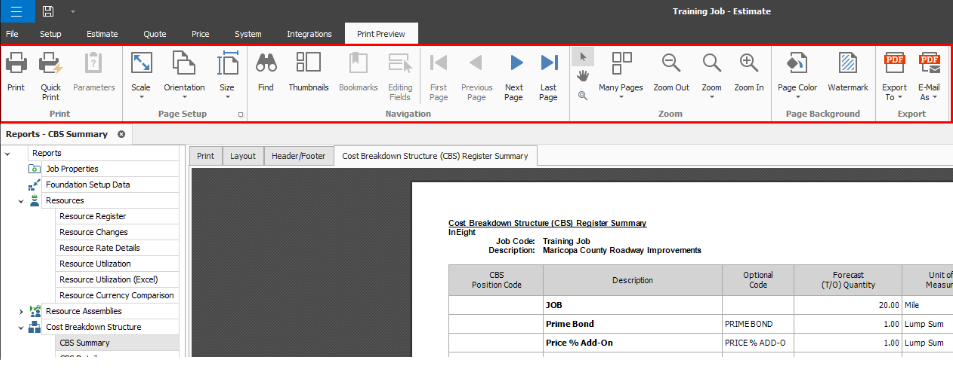Go to the Previous Page
953x374 pixels.
coord(477,76)
